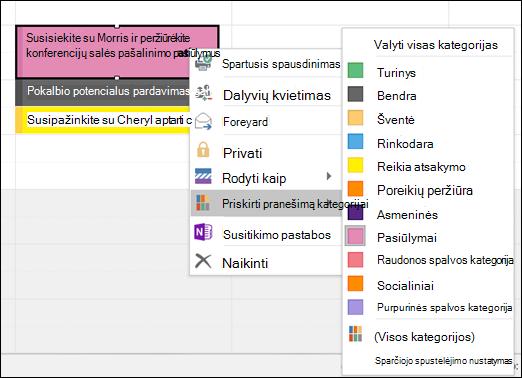Pick the Raudonos spalvos kategorija swatch

click(x=355, y=260)
